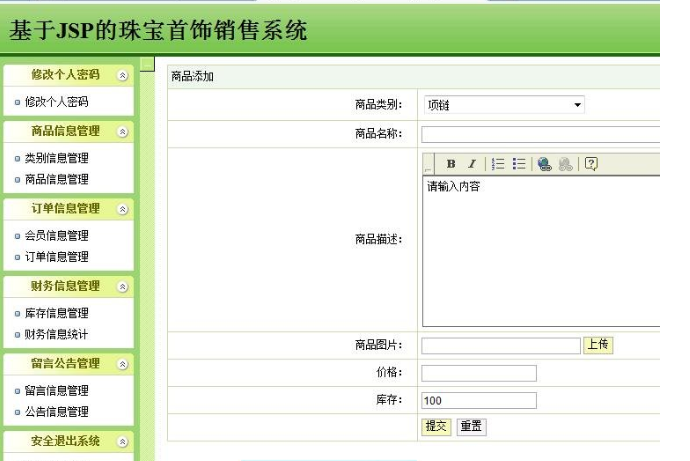This screenshot has height=461, width=690.
Task: Collapse the 安全退出系统 section
Action: [123, 442]
